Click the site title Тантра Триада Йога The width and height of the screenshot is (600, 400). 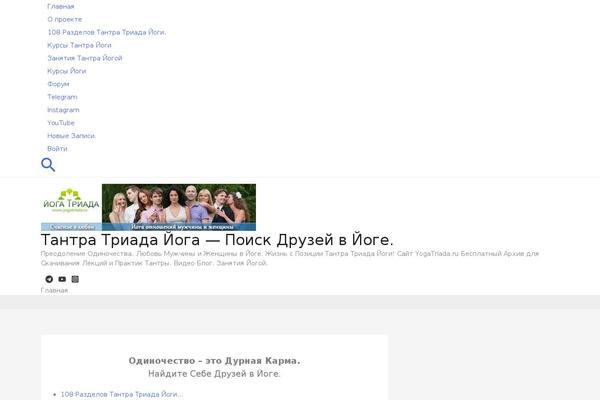217,240
